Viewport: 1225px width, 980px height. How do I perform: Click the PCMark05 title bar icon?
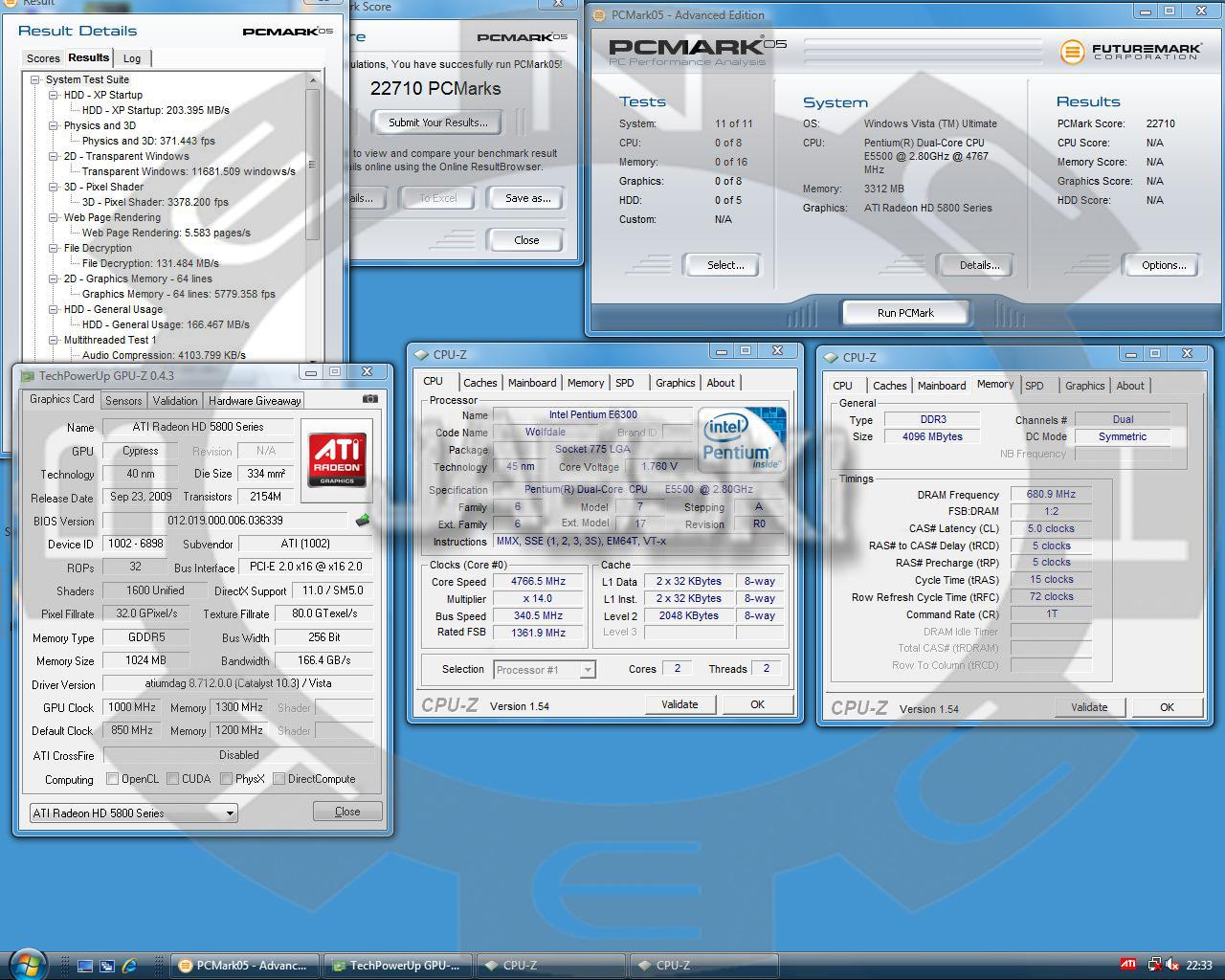coord(599,14)
